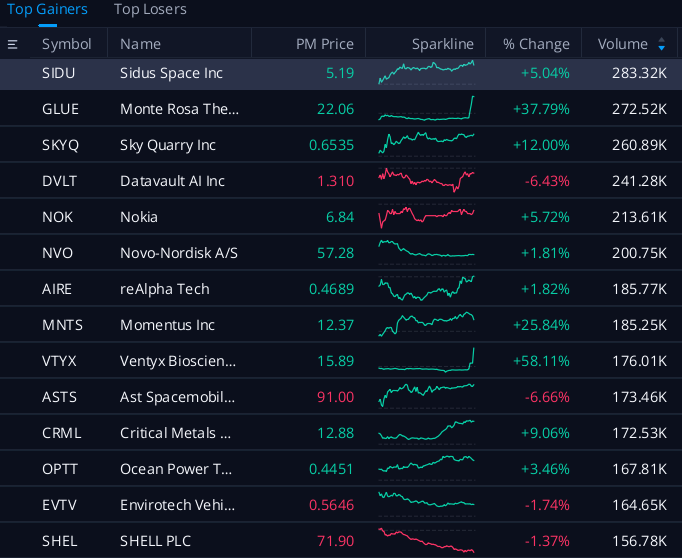Toggle the Volume column sort arrows

[x=662, y=44]
